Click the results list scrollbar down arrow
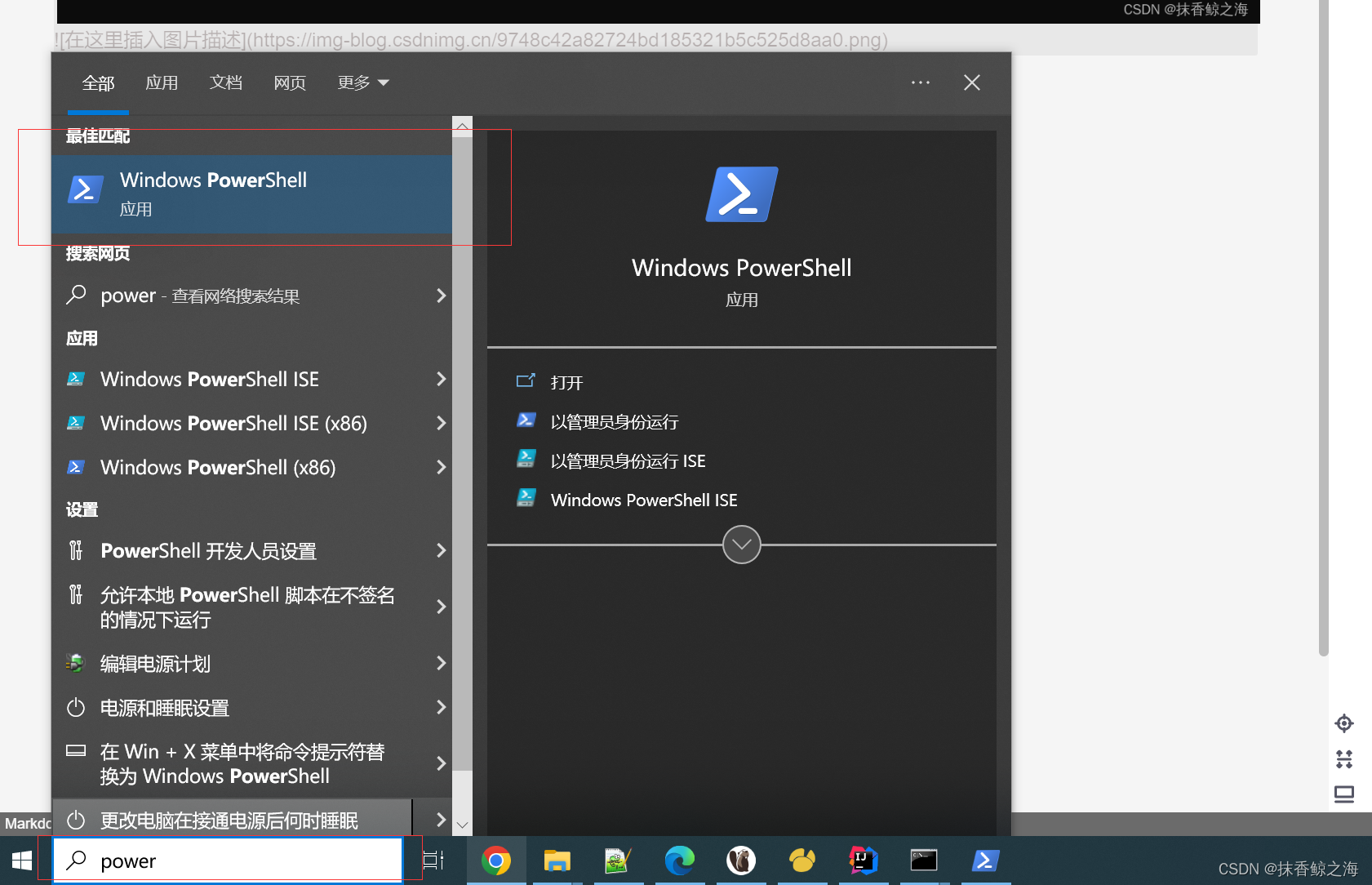The image size is (1372, 885). pyautogui.click(x=463, y=825)
